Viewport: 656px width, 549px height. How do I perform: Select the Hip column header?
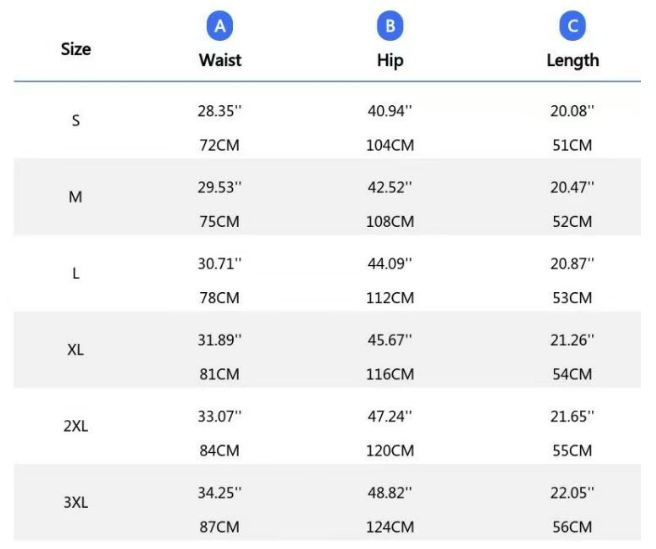[x=390, y=60]
